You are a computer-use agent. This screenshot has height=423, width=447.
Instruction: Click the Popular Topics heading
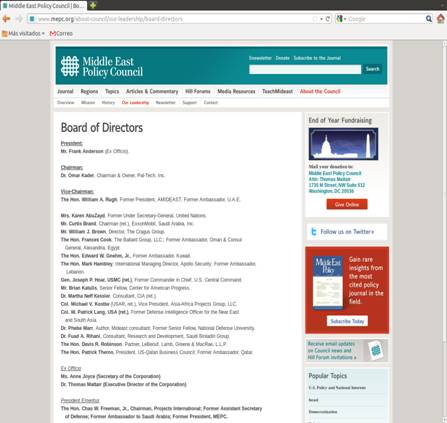coord(328,376)
